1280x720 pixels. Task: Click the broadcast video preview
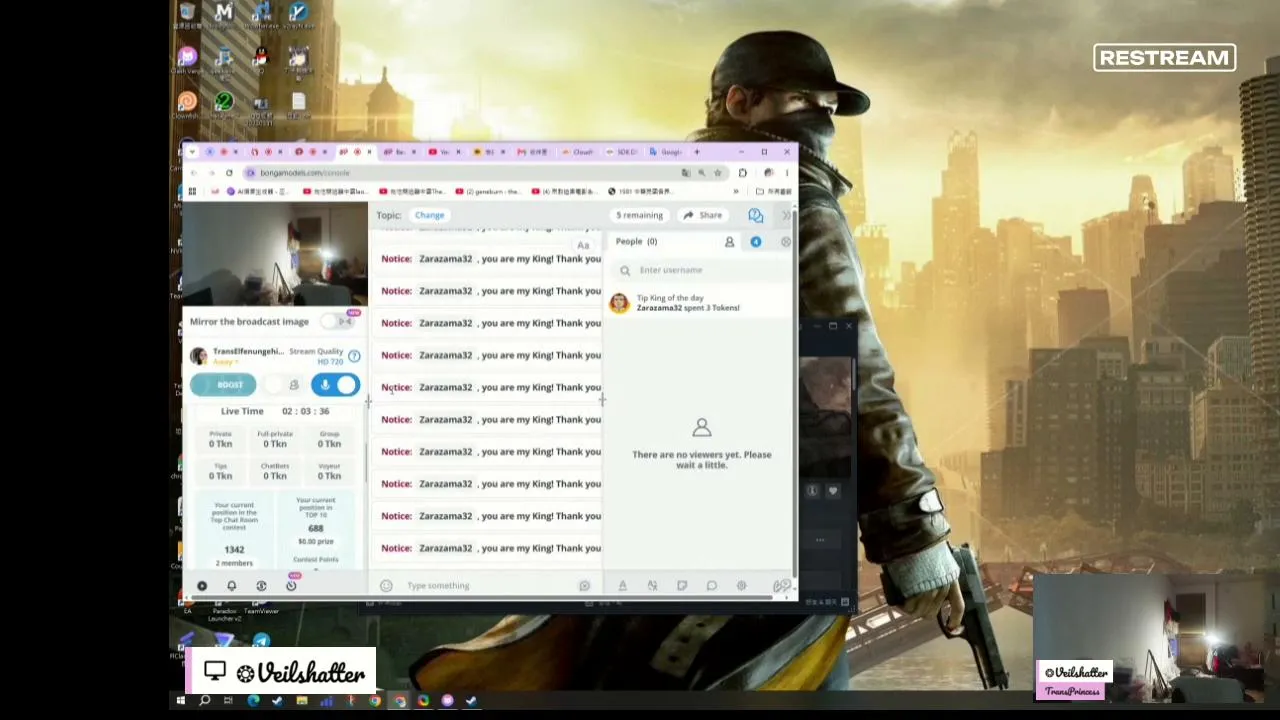(275, 254)
